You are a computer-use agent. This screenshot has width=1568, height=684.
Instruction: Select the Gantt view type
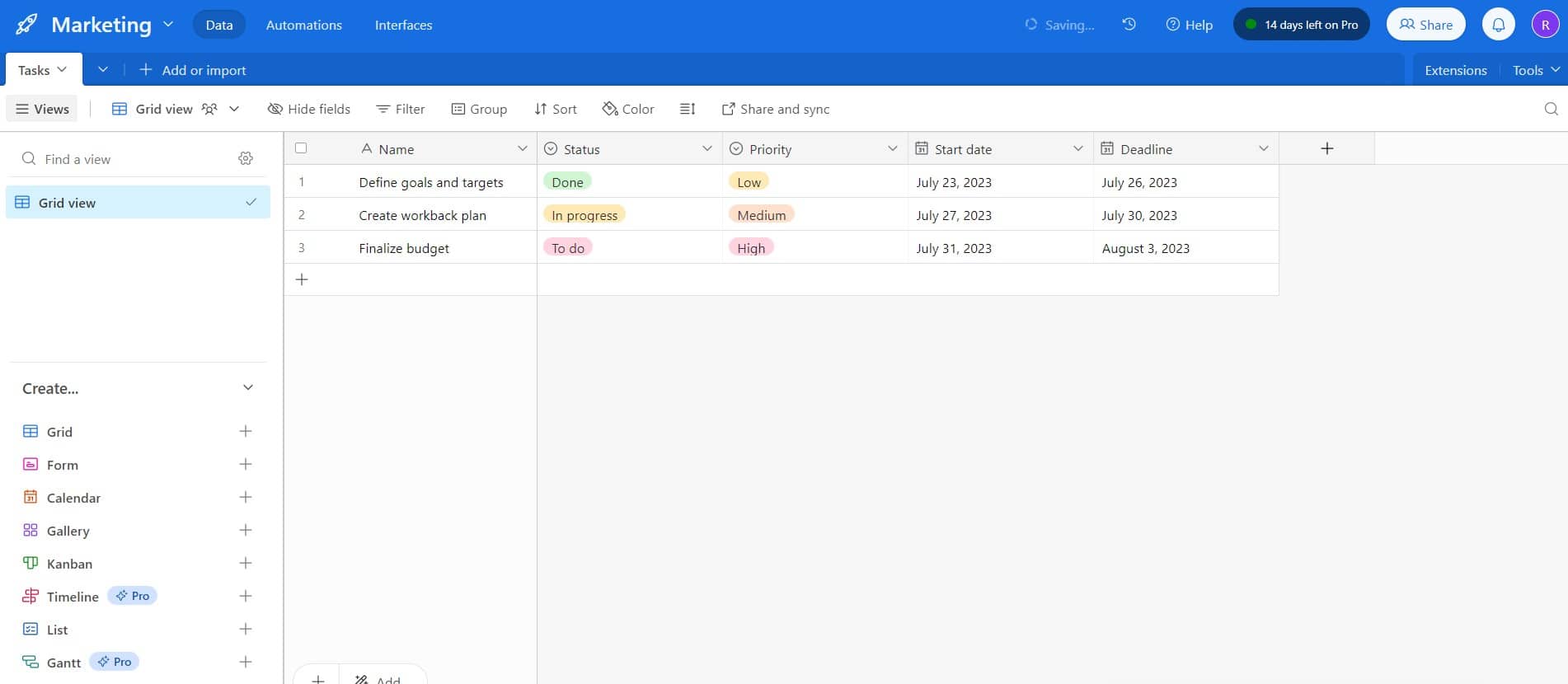pyautogui.click(x=63, y=663)
